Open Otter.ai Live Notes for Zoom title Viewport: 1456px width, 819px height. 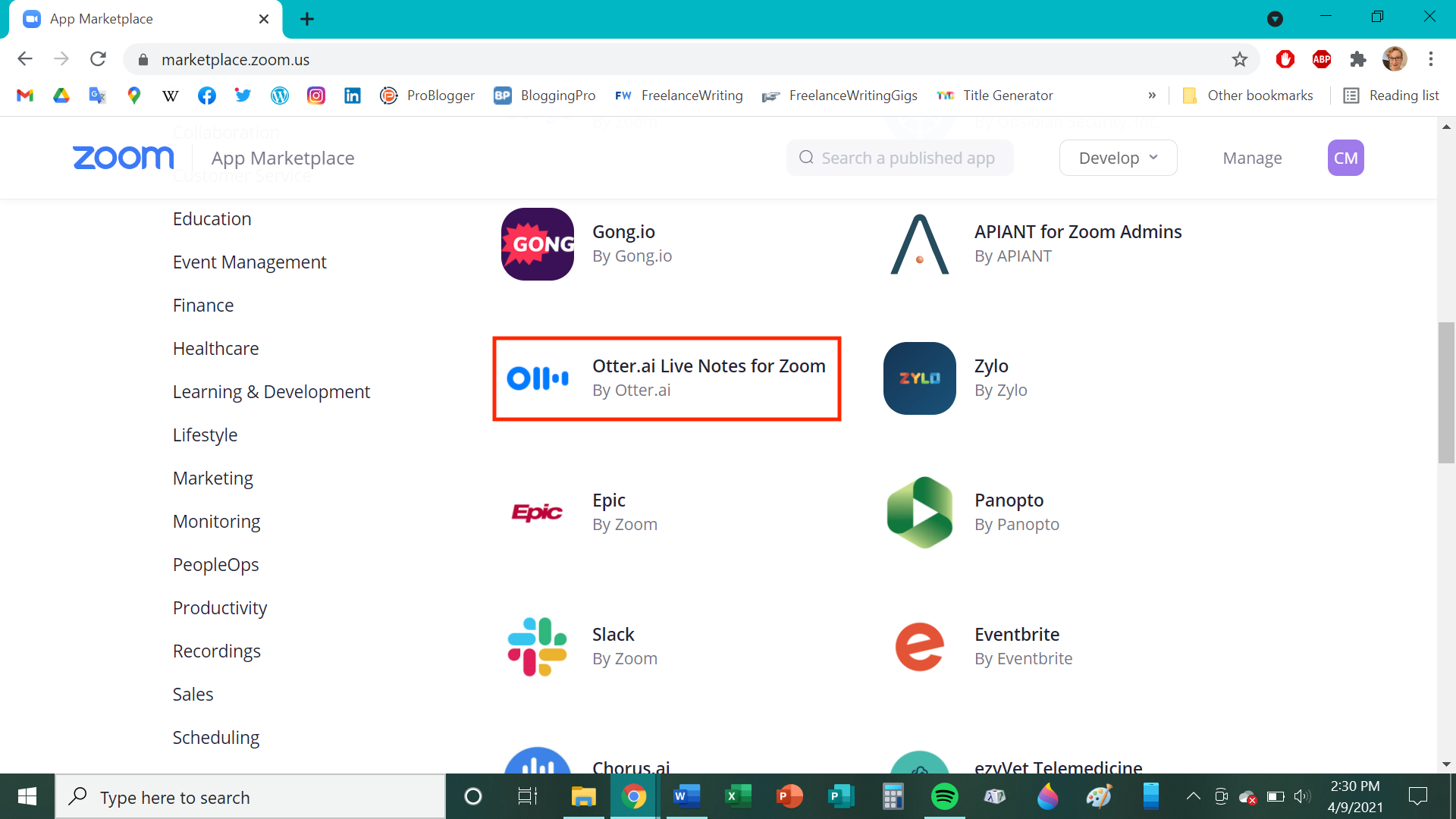tap(708, 366)
